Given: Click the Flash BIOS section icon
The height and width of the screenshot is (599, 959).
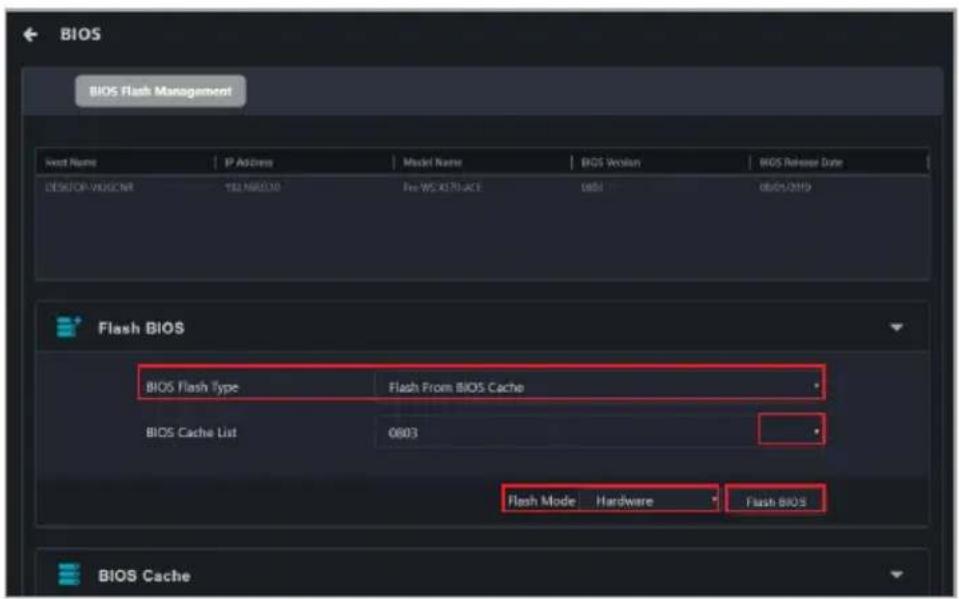Looking at the screenshot, I should point(68,327).
